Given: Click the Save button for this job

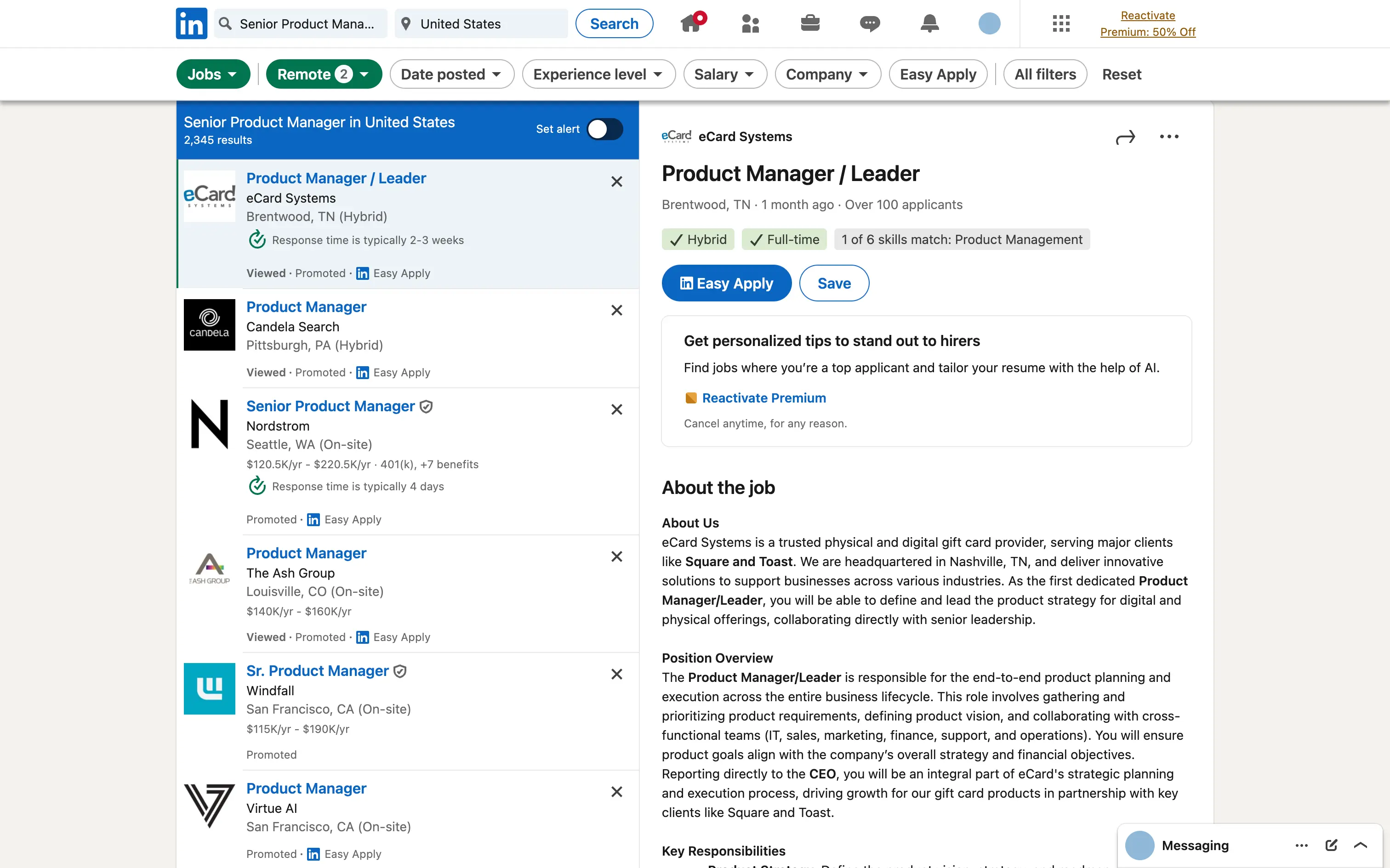Looking at the screenshot, I should 833,283.
